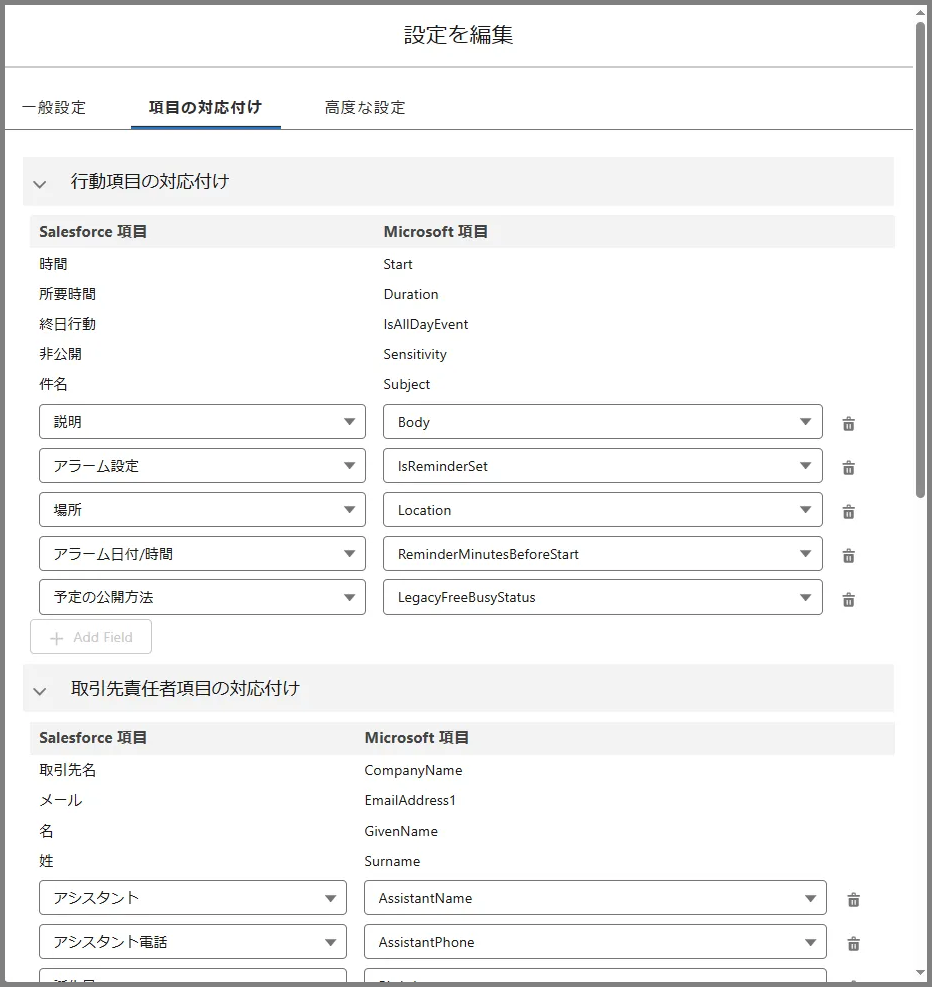Open the アラーム日付/時間 field dropdown
Screen dimensions: 932x987
(x=202, y=554)
